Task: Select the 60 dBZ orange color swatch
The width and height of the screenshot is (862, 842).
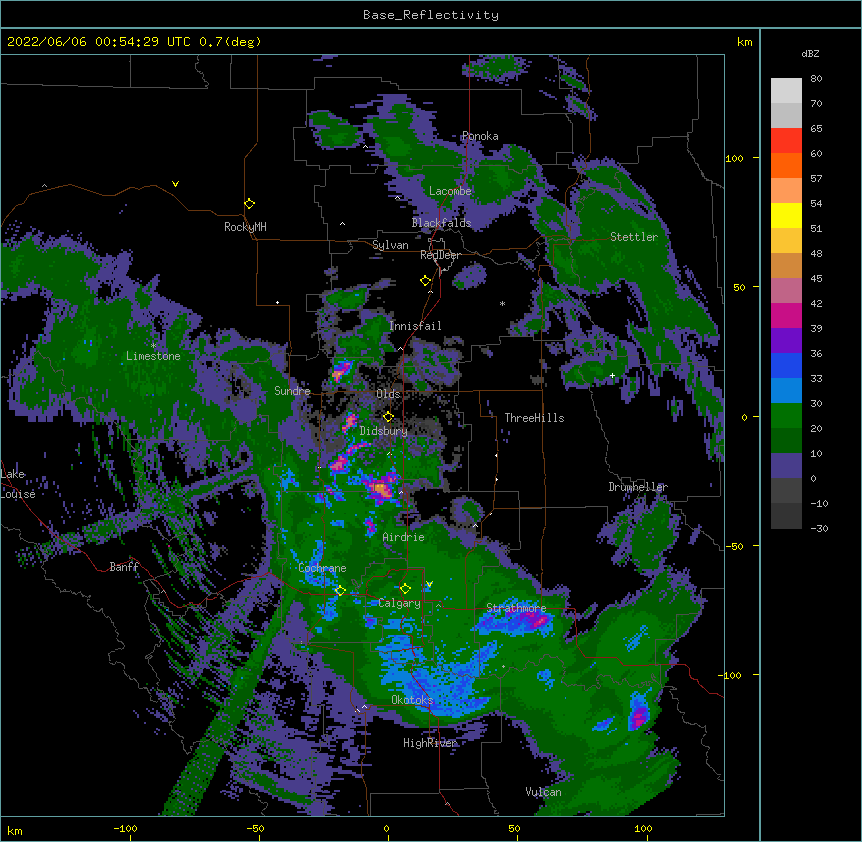Action: 786,165
